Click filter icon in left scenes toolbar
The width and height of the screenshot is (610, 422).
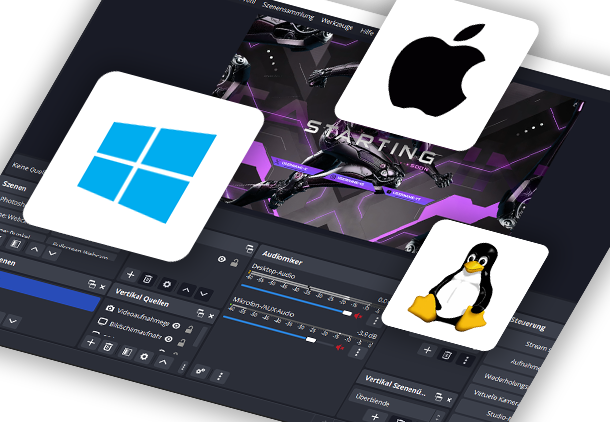(x=16, y=244)
